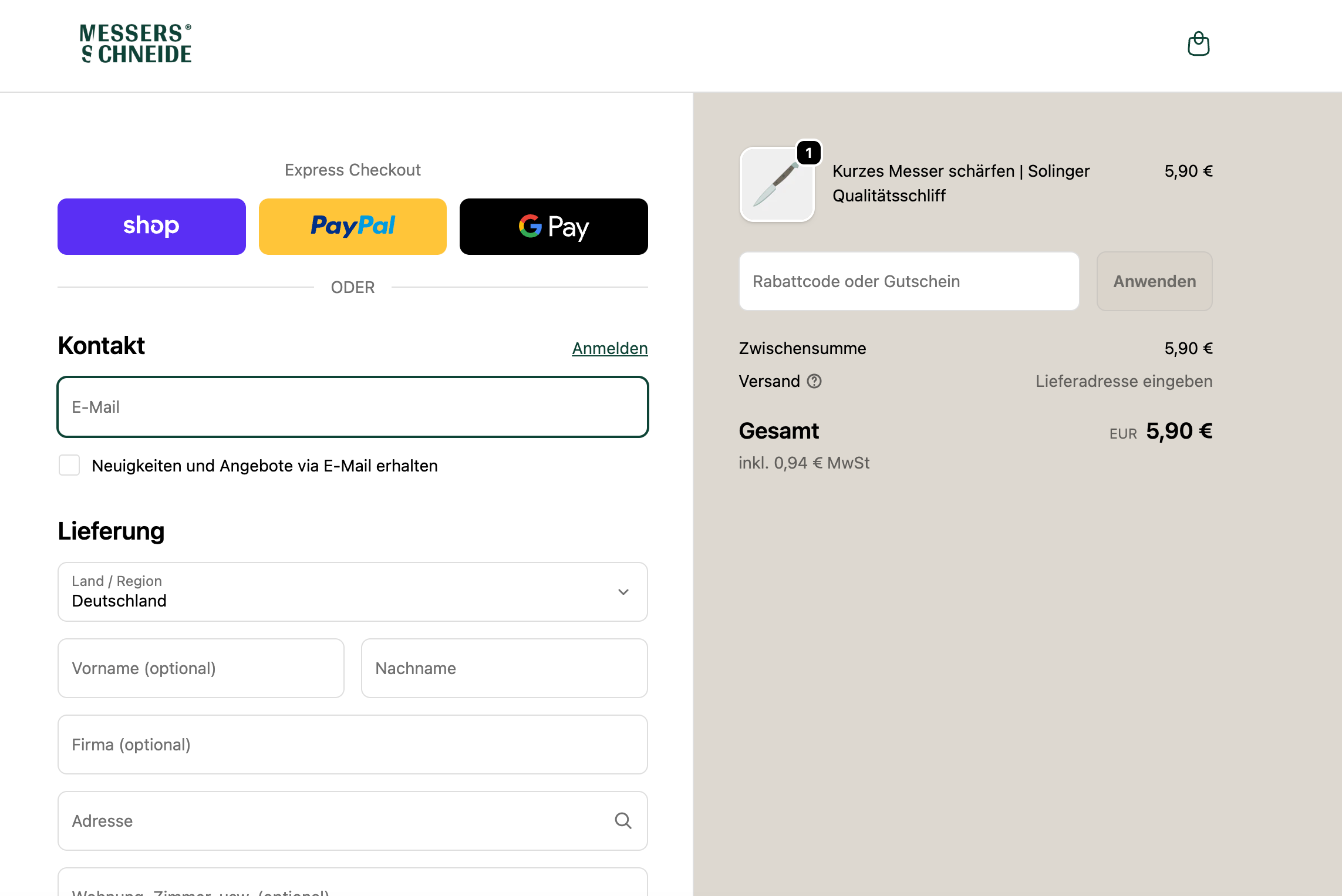
Task: Click the Nachname input field
Action: [x=504, y=668]
